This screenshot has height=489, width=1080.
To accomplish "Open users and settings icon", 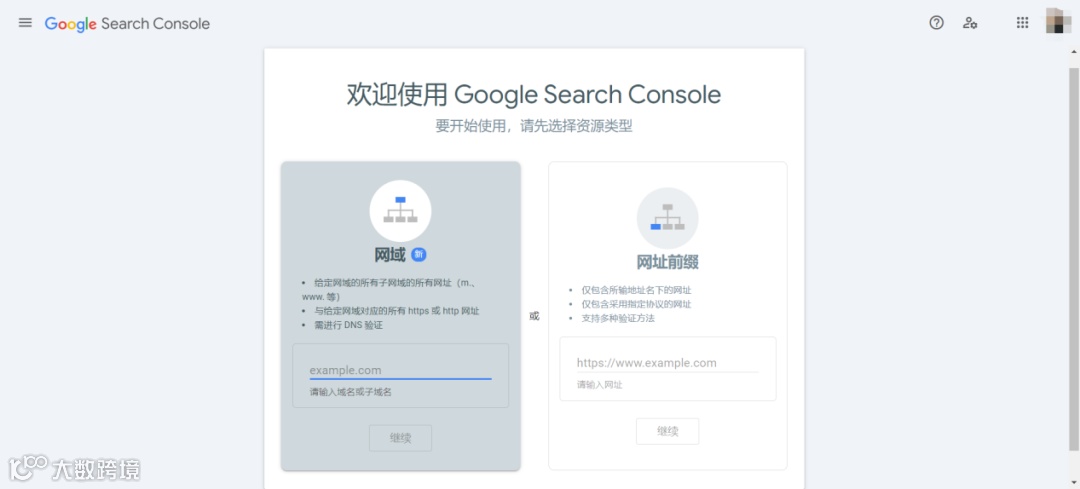I will click(970, 23).
